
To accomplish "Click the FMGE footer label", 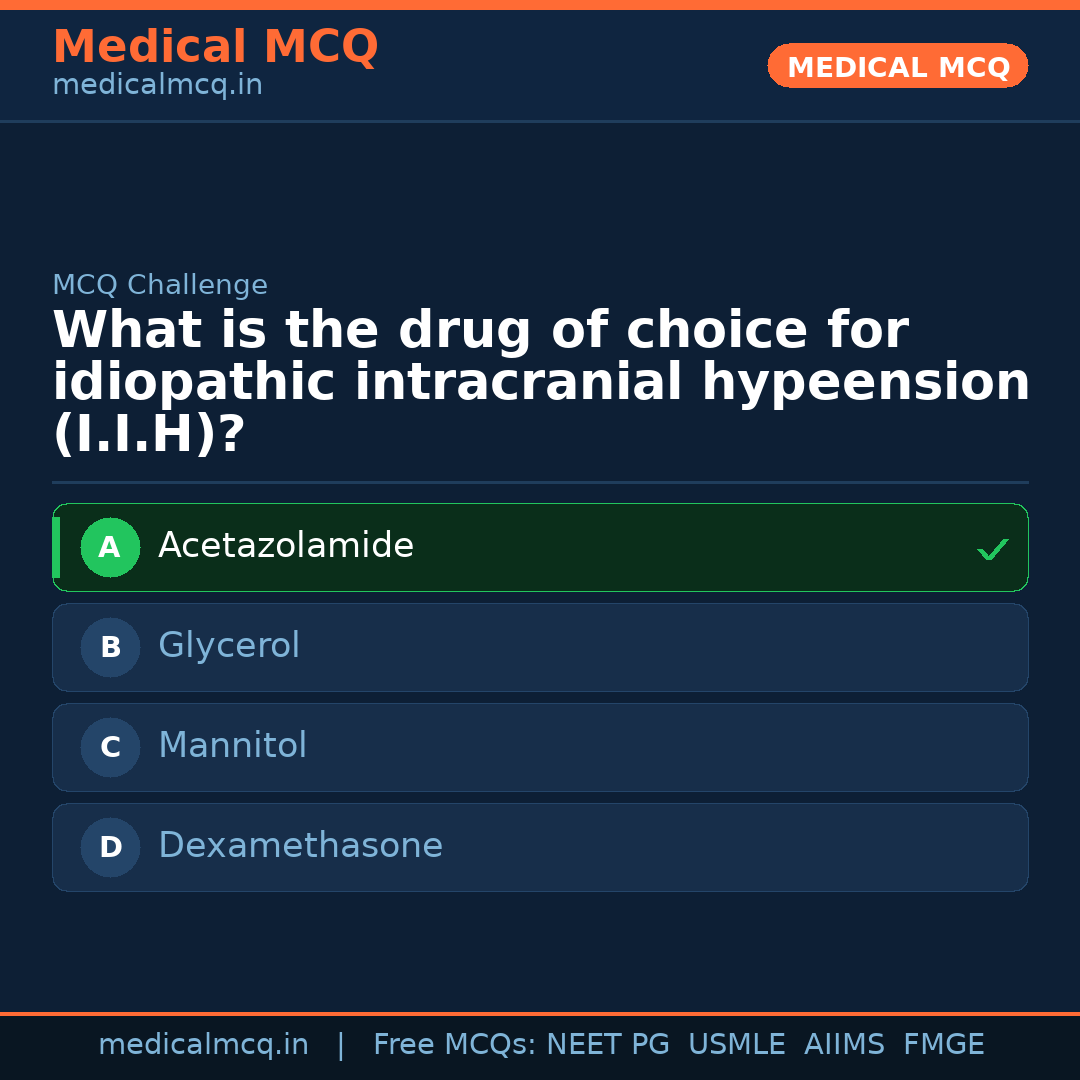I will [x=943, y=1045].
